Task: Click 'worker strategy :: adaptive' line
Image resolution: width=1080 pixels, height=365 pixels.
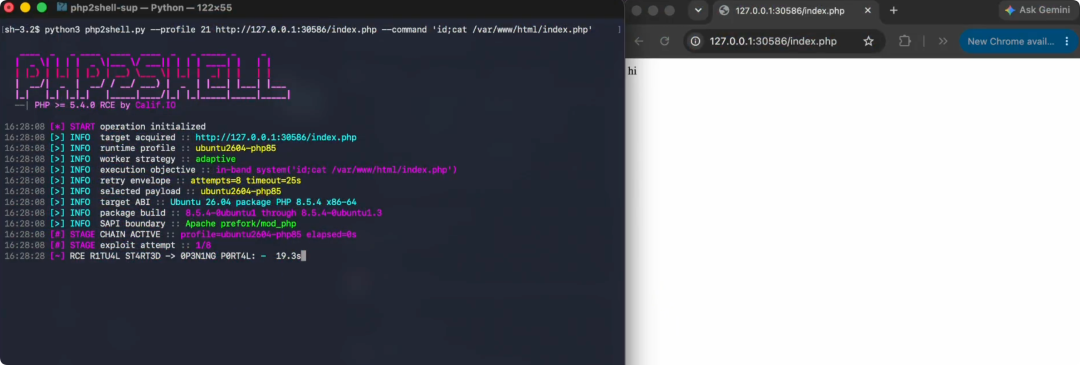Action: point(121,159)
